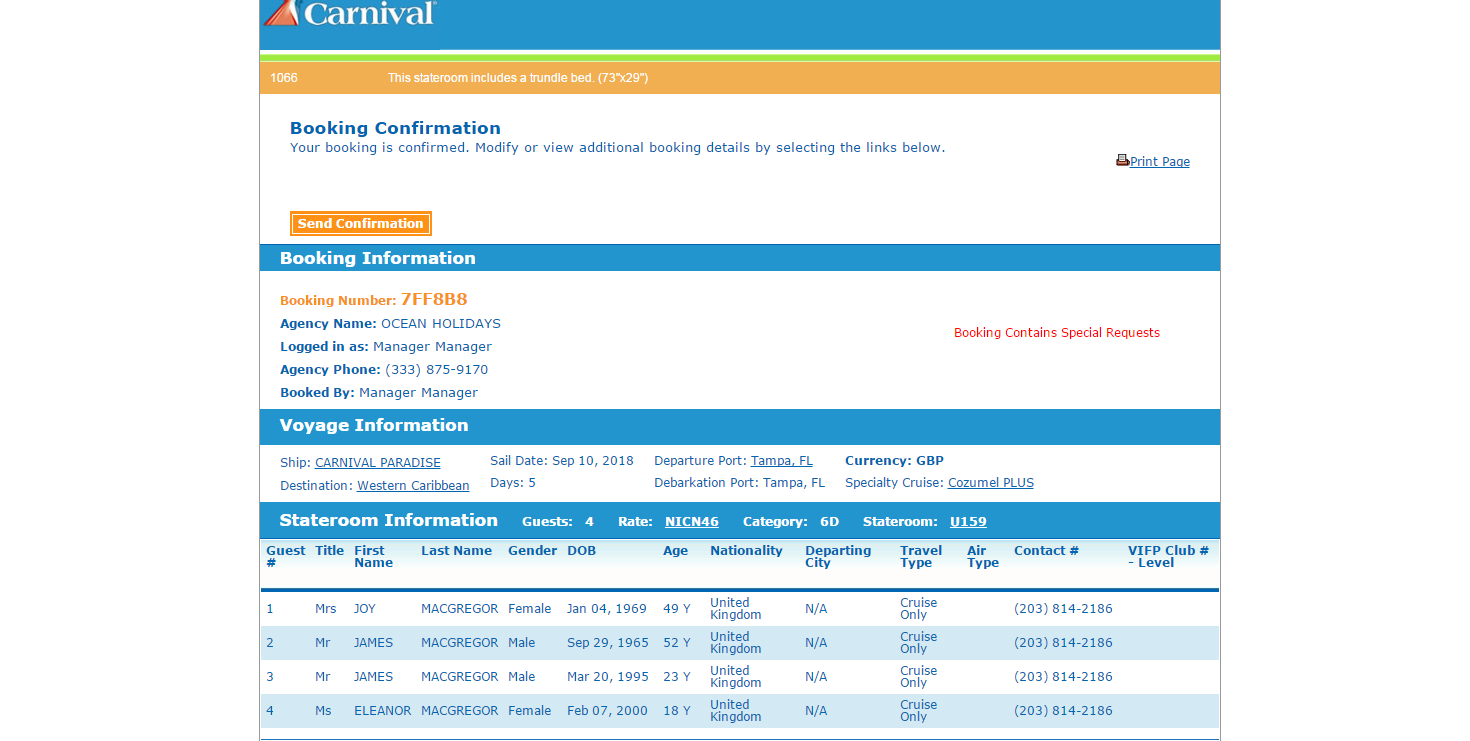Click the first name JOY
Image resolution: width=1470 pixels, height=741 pixels.
pos(365,609)
